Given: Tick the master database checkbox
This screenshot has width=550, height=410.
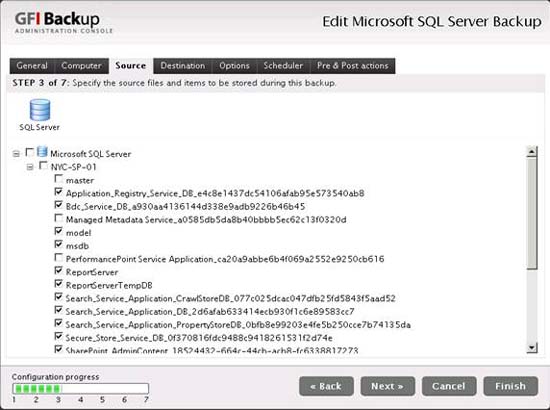Looking at the screenshot, I should coord(59,179).
